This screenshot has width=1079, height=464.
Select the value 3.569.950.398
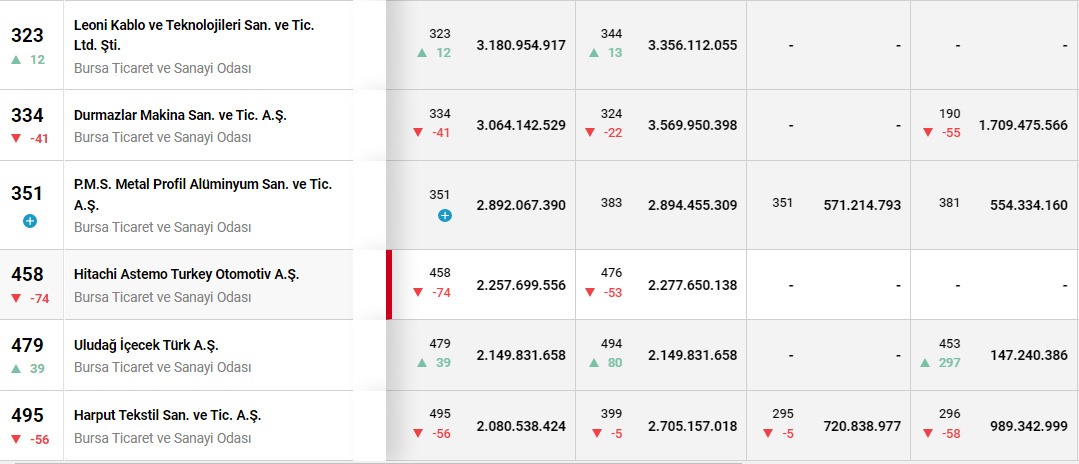(692, 125)
